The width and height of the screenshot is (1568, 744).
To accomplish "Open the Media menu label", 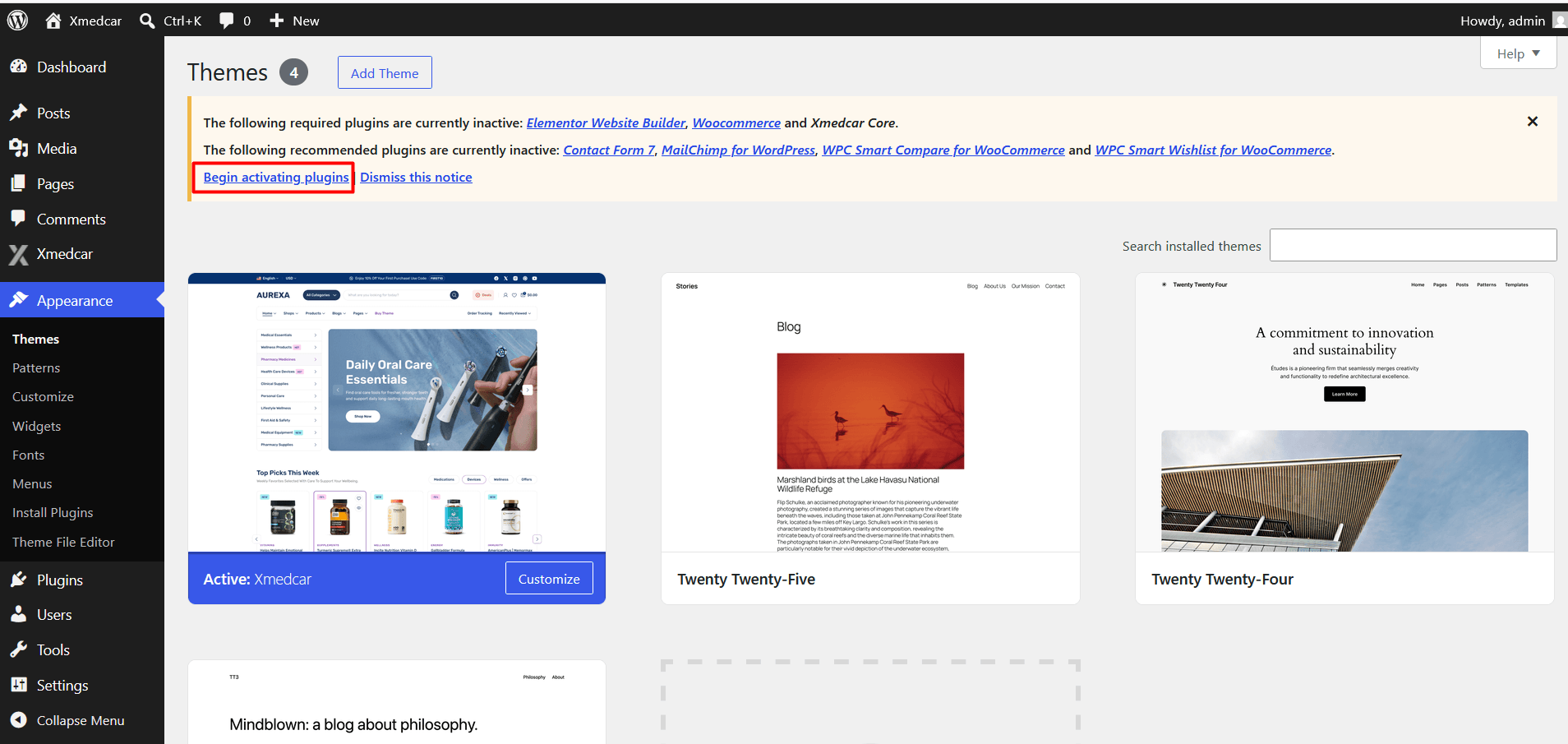I will click(x=57, y=148).
